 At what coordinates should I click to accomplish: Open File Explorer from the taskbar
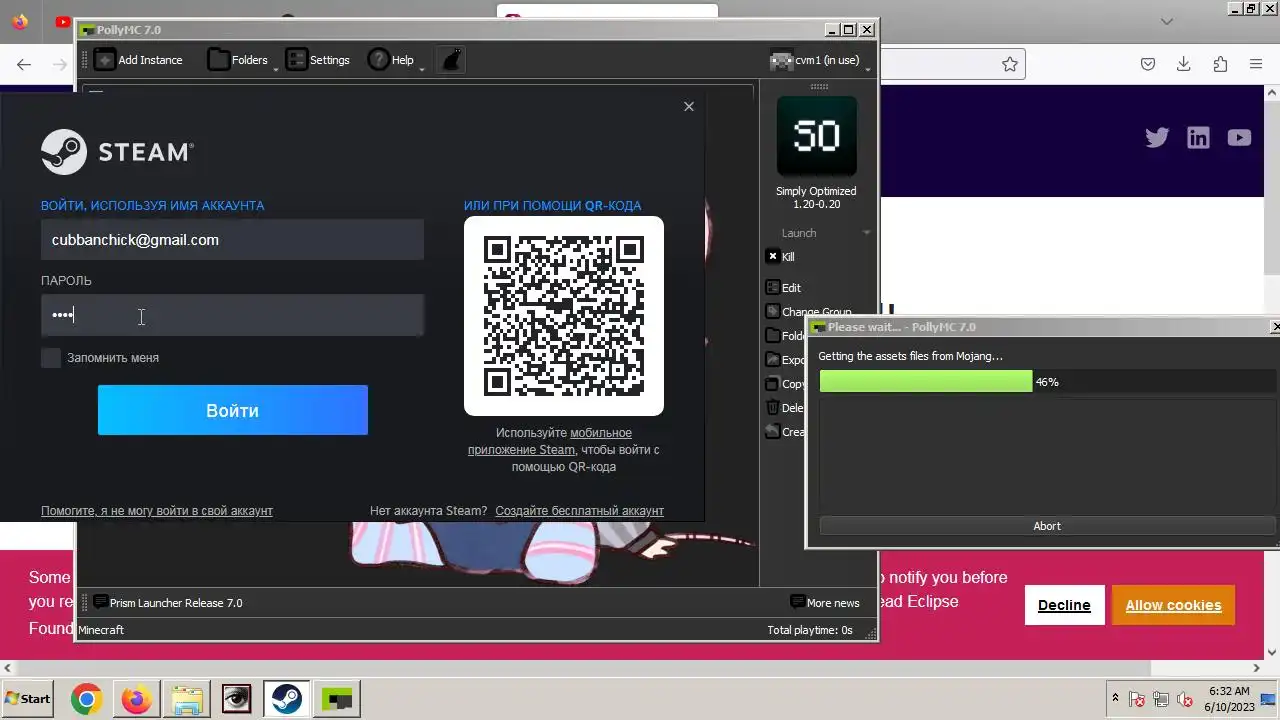pos(187,699)
